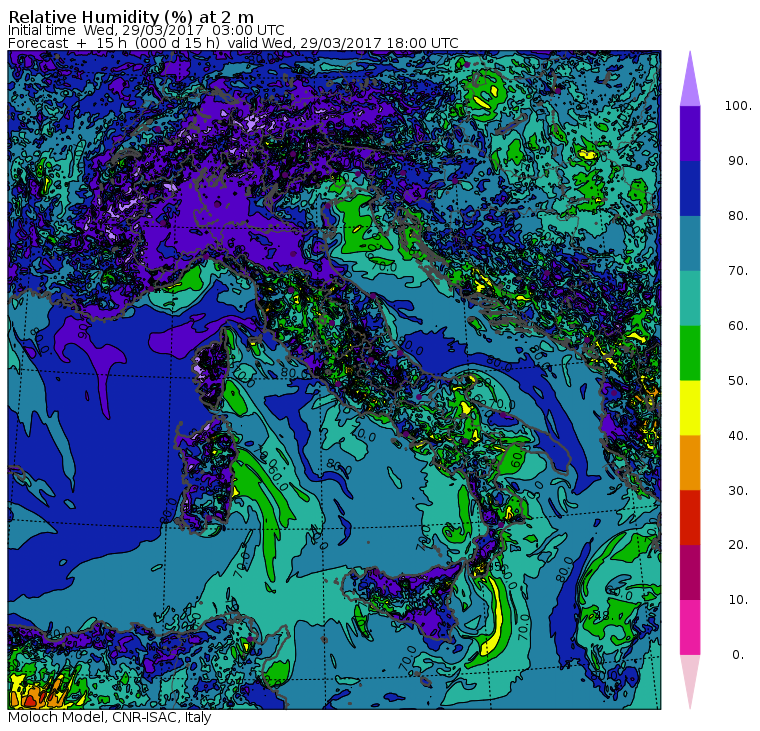Click the "10." colorbar label
Image resolution: width=760 pixels, height=731 pixels.
tap(738, 600)
